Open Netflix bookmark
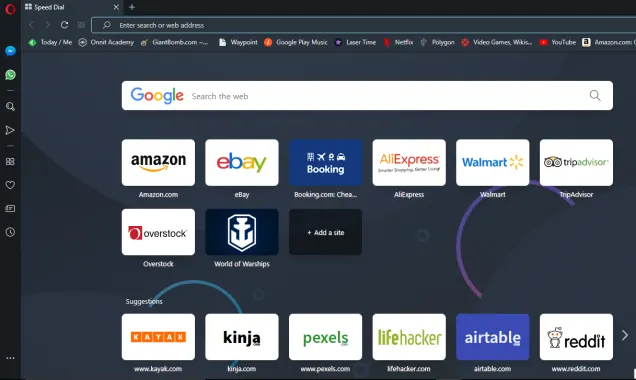 tap(398, 42)
